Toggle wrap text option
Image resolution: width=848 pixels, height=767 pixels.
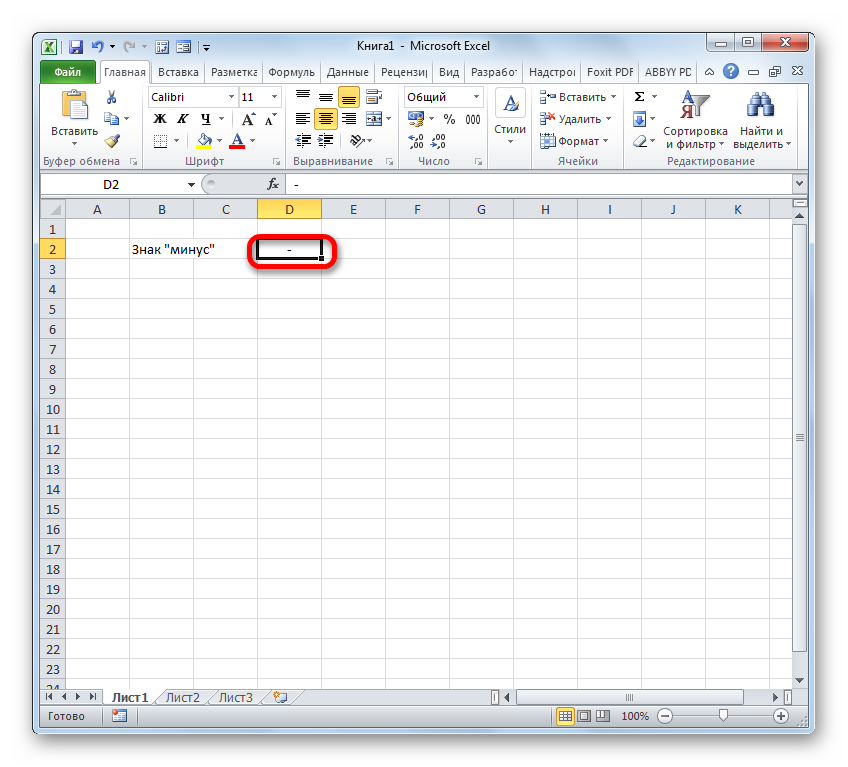pyautogui.click(x=374, y=97)
